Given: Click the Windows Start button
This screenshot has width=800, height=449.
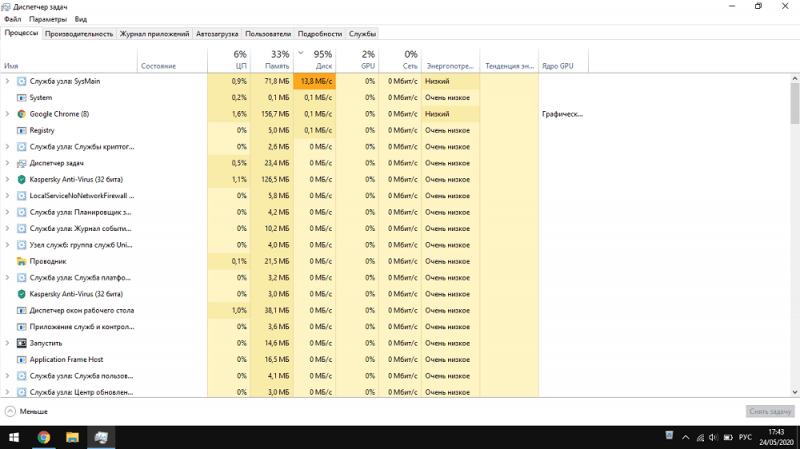Looking at the screenshot, I should 14,437.
